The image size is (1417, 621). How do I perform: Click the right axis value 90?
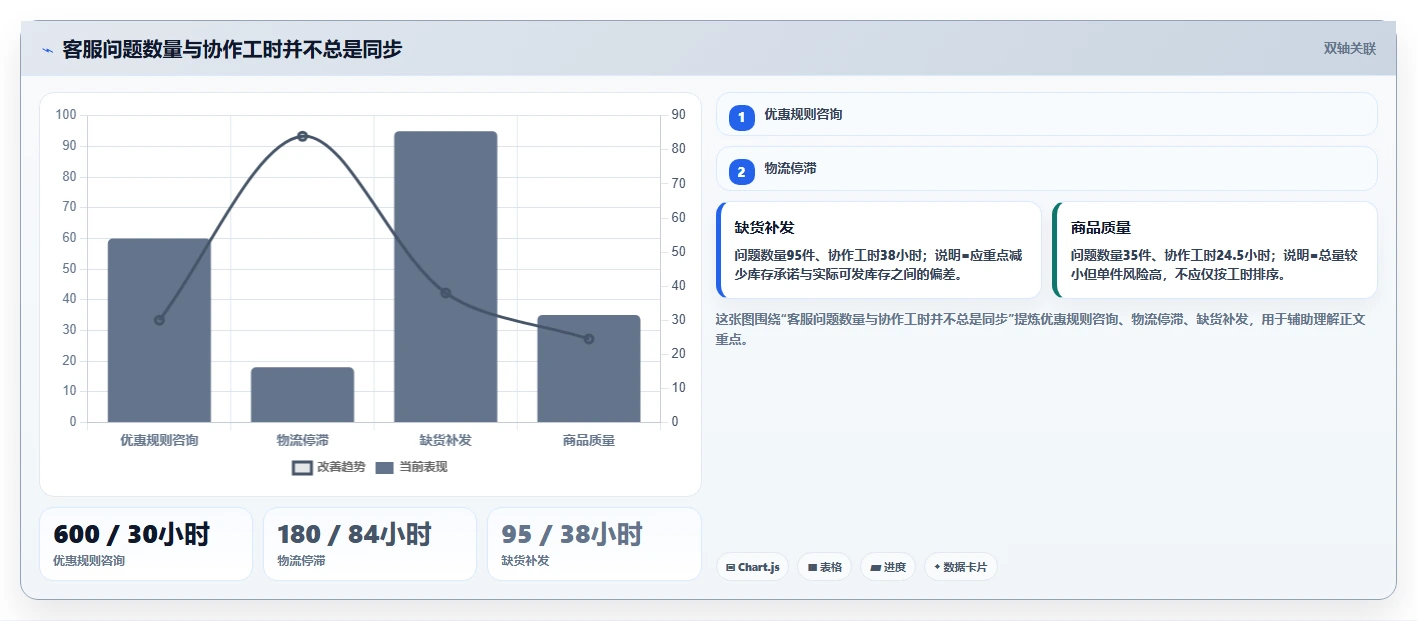coord(678,115)
